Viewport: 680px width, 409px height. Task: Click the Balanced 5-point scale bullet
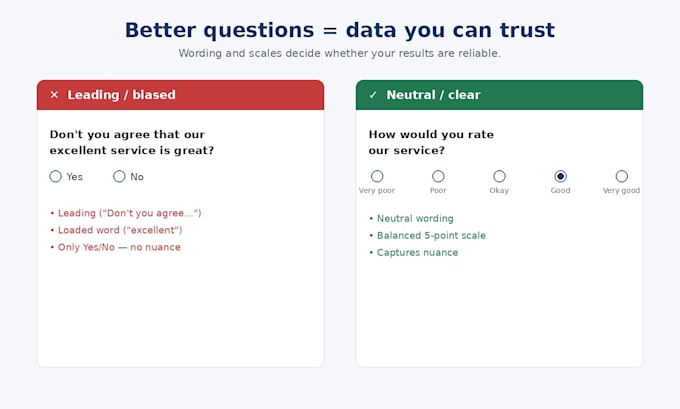[x=427, y=236]
